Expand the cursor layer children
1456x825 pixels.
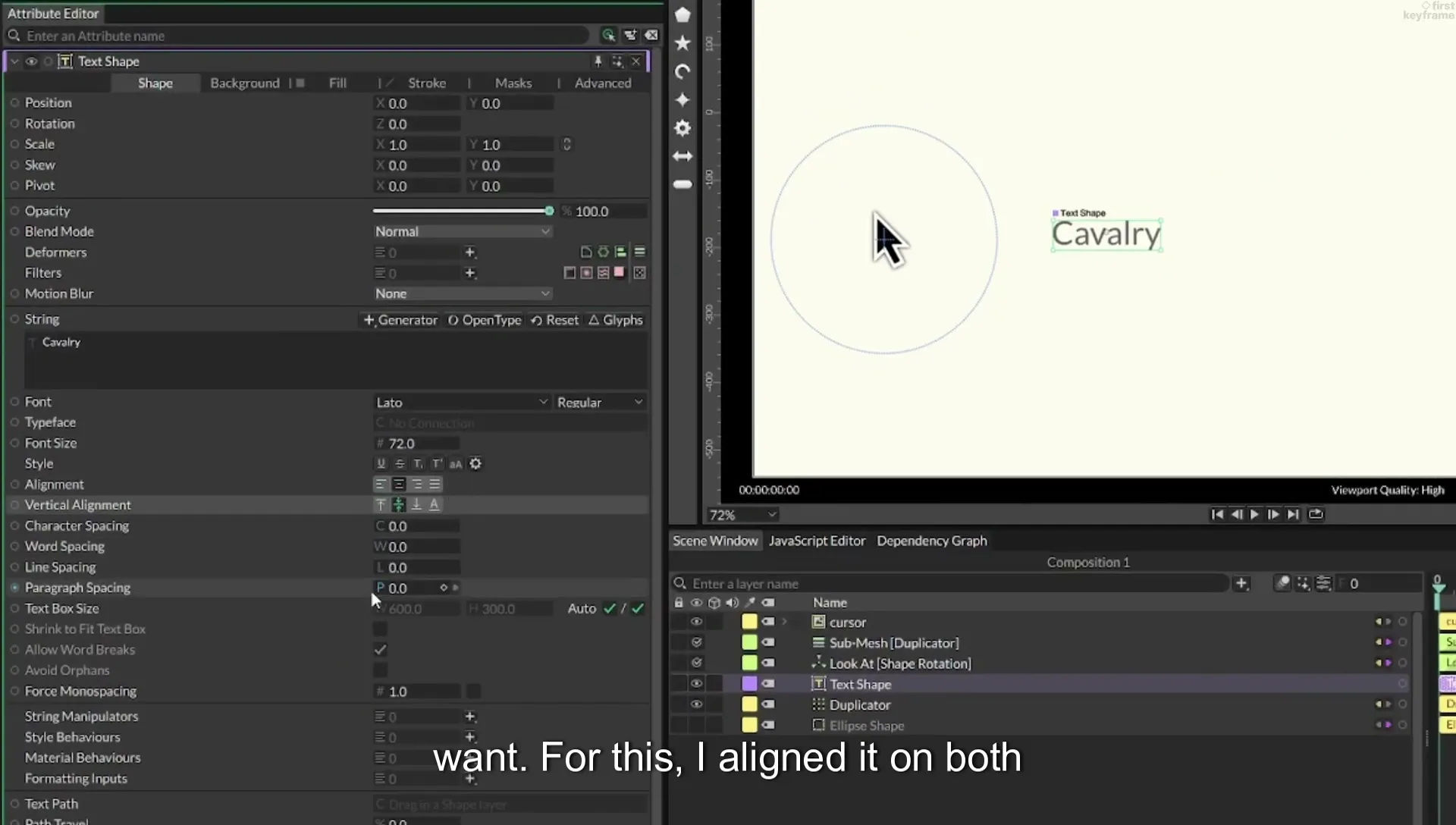point(785,622)
